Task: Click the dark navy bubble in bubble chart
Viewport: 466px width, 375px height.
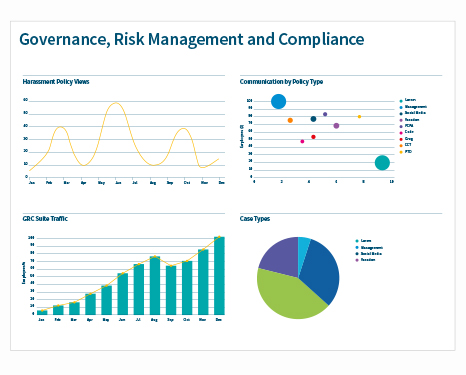Action: click(313, 119)
